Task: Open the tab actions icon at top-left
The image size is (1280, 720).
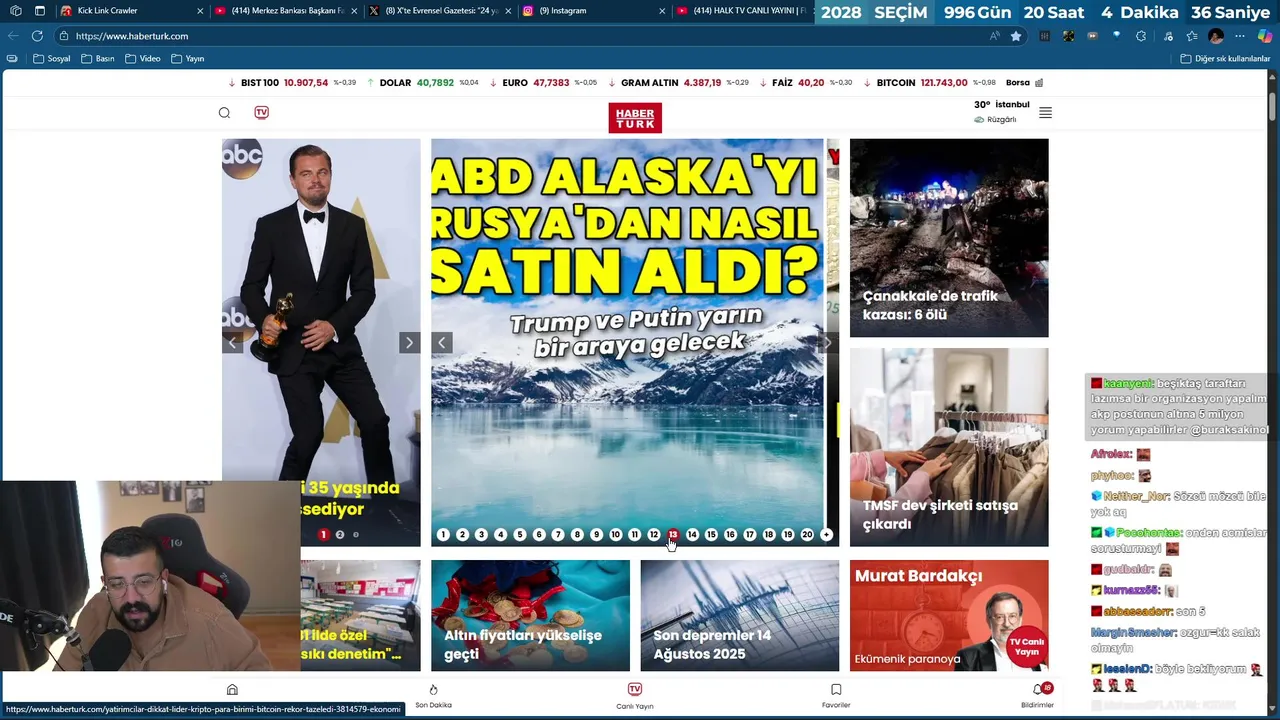Action: pyautogui.click(x=39, y=11)
